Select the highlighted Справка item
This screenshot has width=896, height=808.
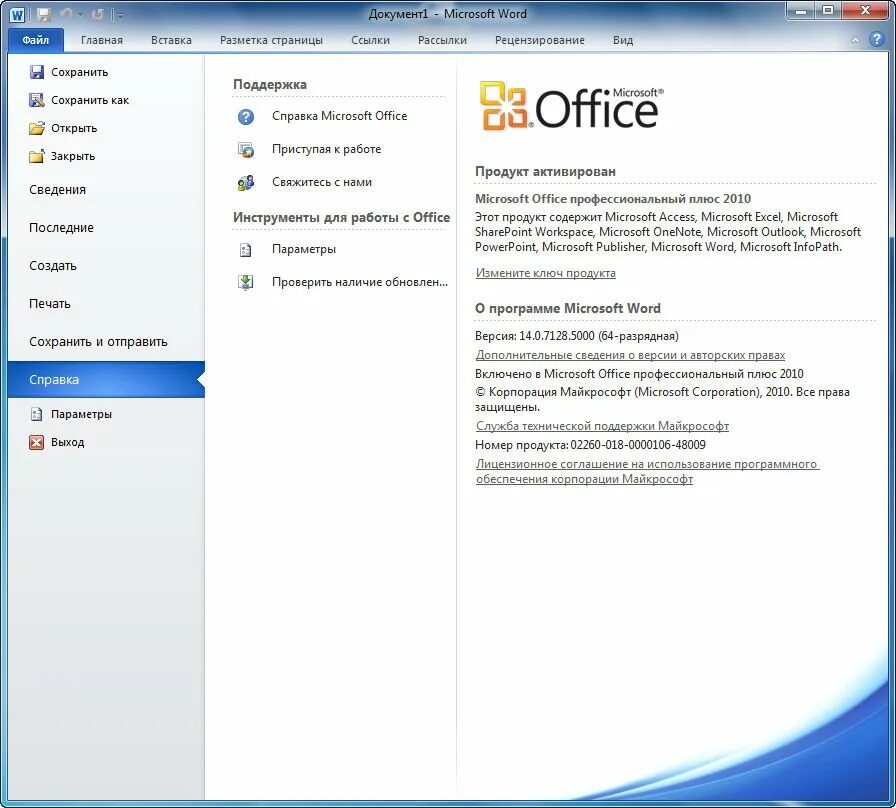[x=106, y=379]
